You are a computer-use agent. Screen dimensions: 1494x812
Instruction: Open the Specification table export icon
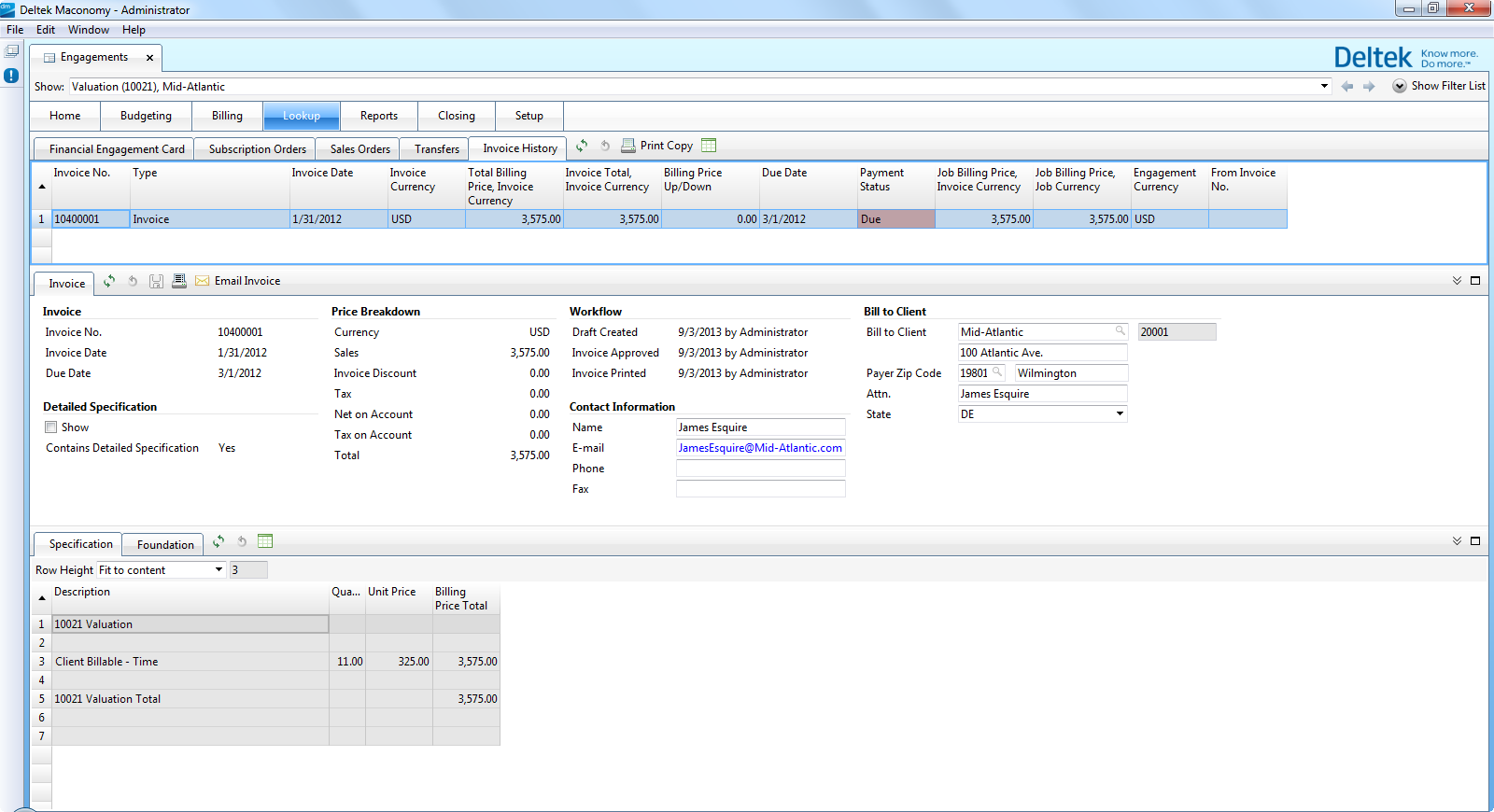click(265, 541)
